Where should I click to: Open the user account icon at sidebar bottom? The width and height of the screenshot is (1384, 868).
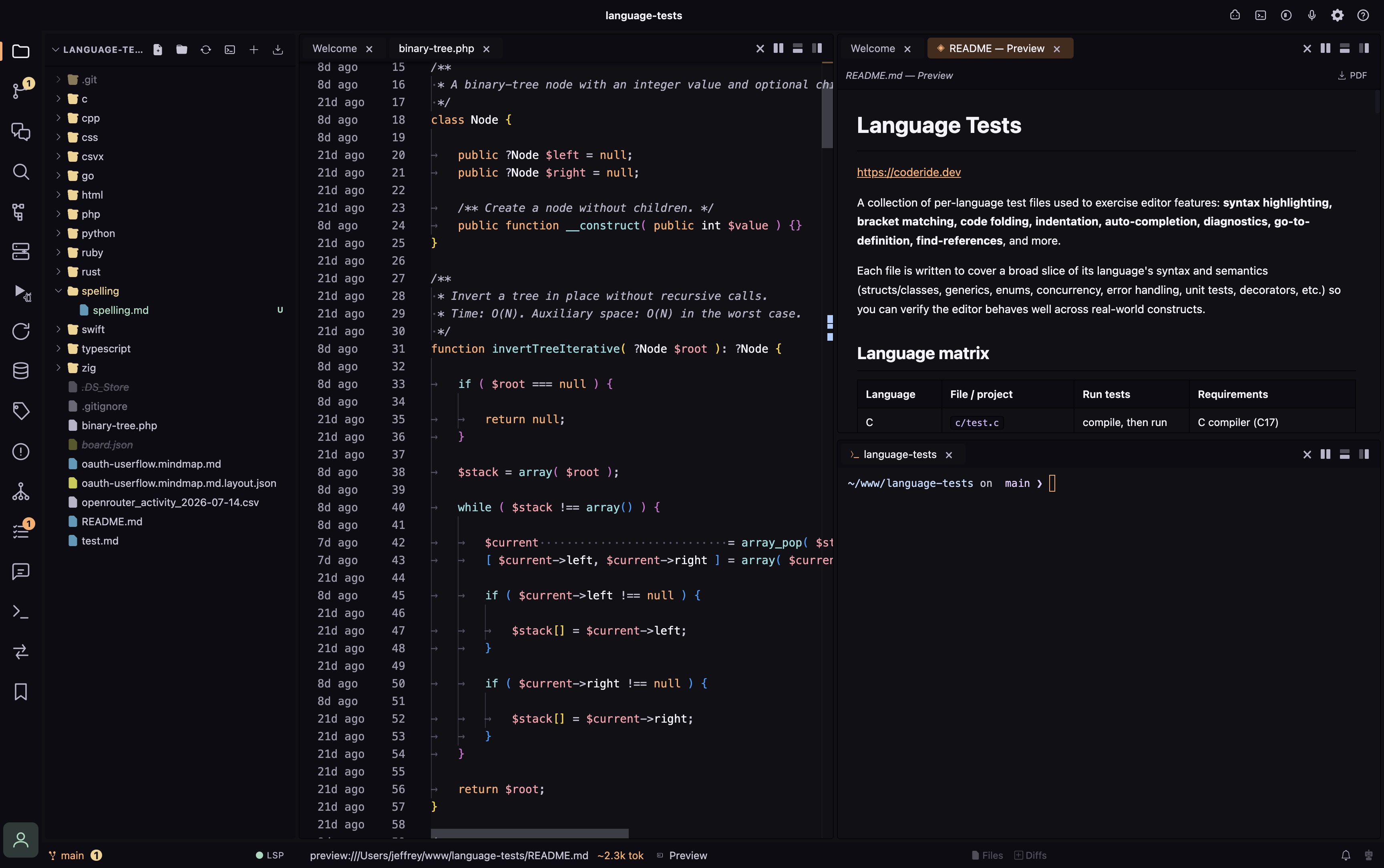(x=21, y=840)
